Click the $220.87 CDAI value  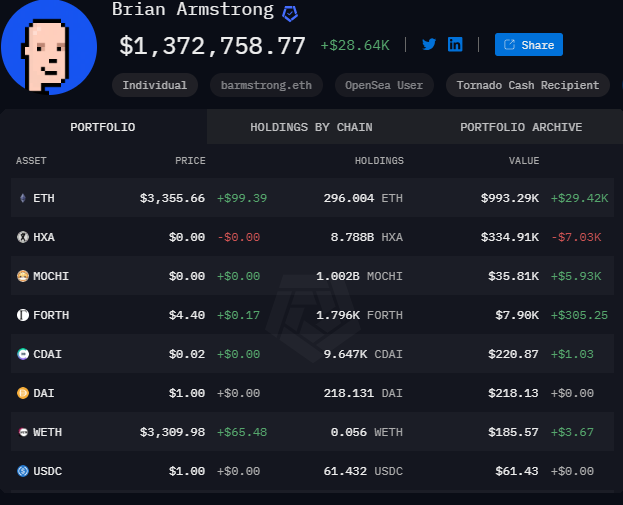click(x=513, y=354)
